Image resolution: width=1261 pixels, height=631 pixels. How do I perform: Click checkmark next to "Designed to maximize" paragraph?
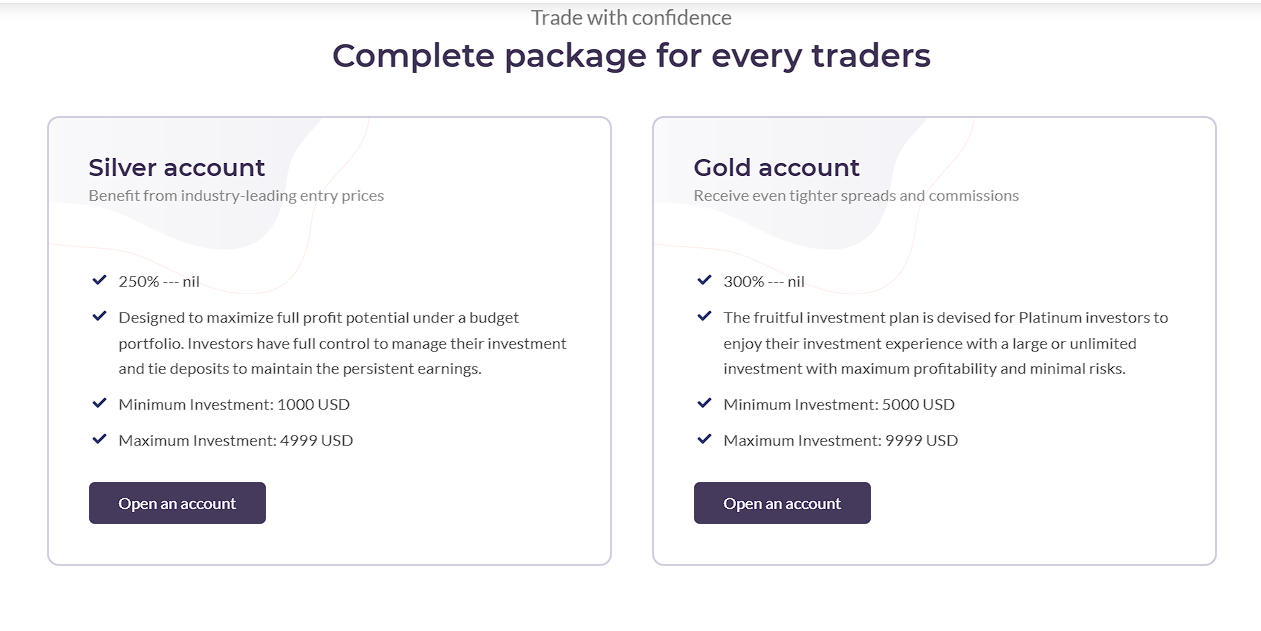pyautogui.click(x=99, y=317)
